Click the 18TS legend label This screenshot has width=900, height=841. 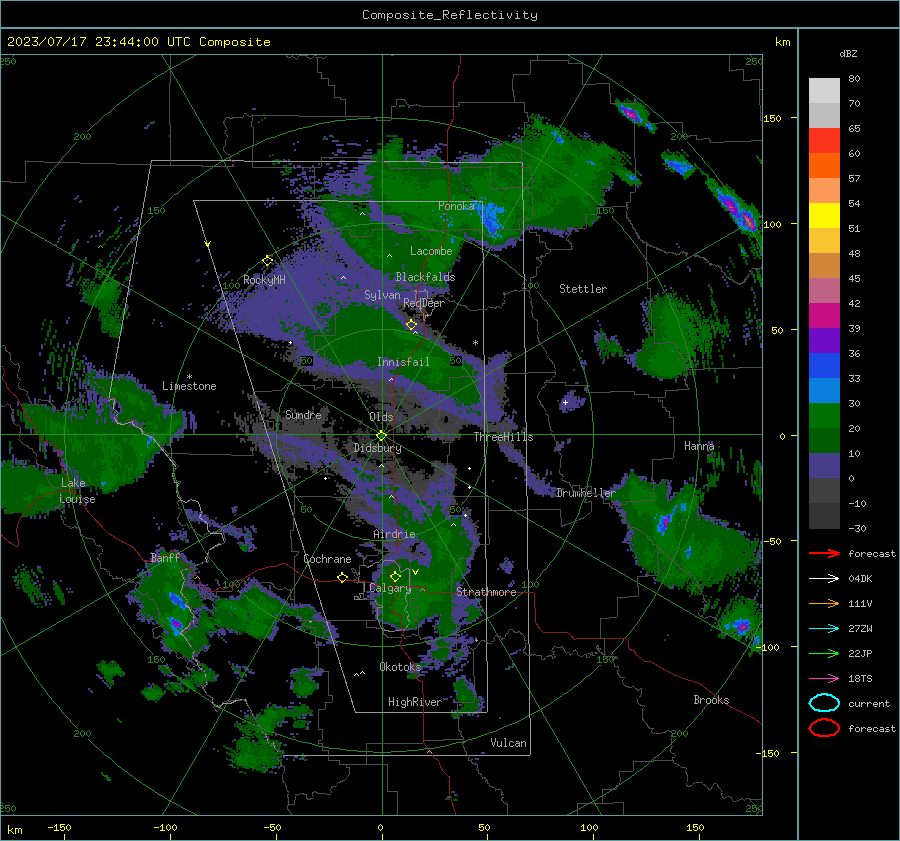[860, 679]
